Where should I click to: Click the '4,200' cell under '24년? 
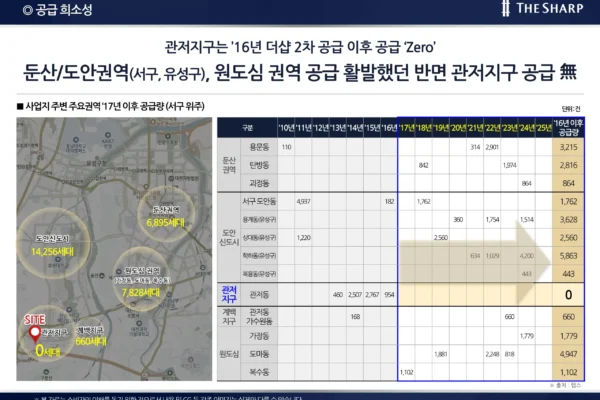click(527, 256)
